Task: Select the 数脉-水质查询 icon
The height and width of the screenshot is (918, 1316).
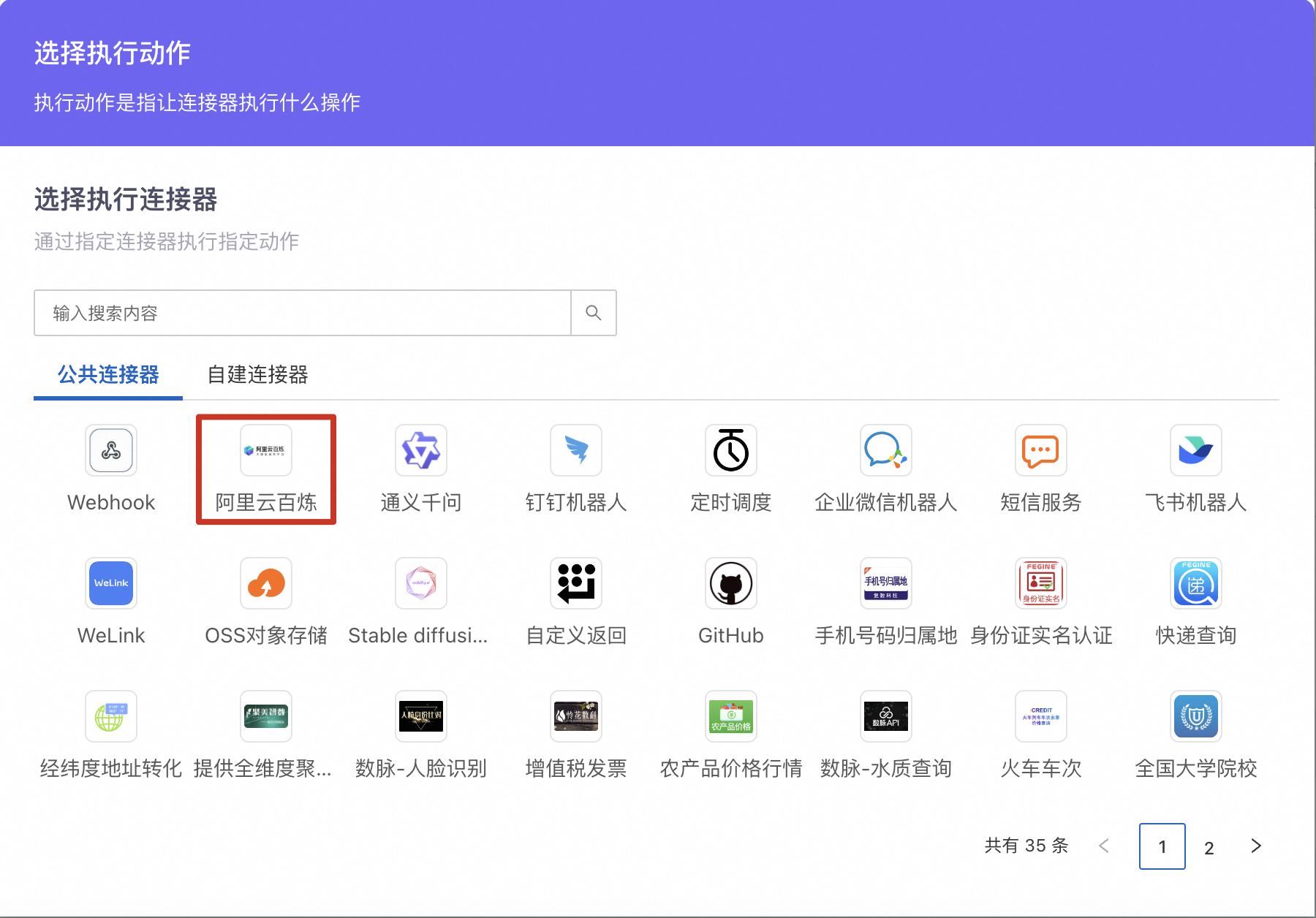Action: click(x=886, y=716)
